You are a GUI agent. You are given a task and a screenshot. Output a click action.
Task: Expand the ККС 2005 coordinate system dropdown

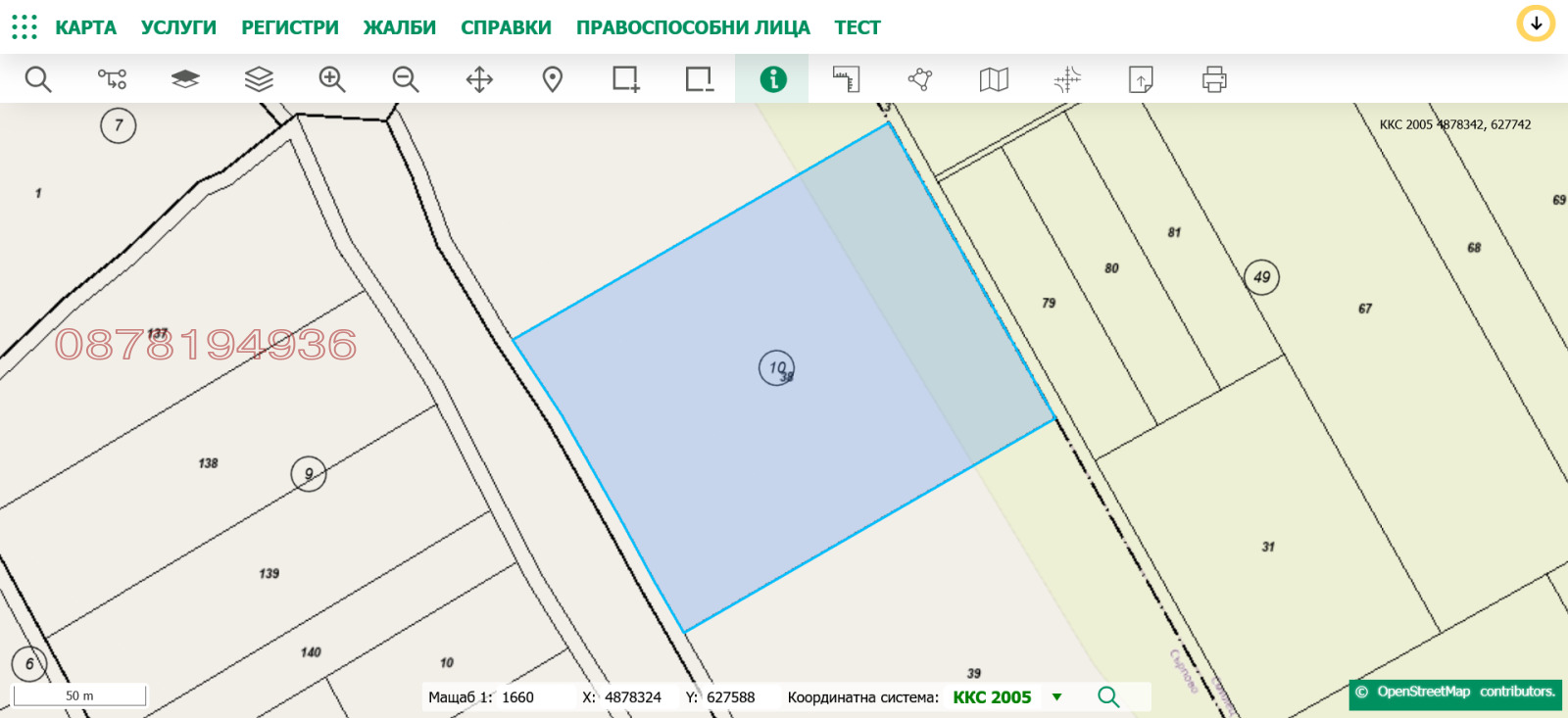(x=1056, y=697)
